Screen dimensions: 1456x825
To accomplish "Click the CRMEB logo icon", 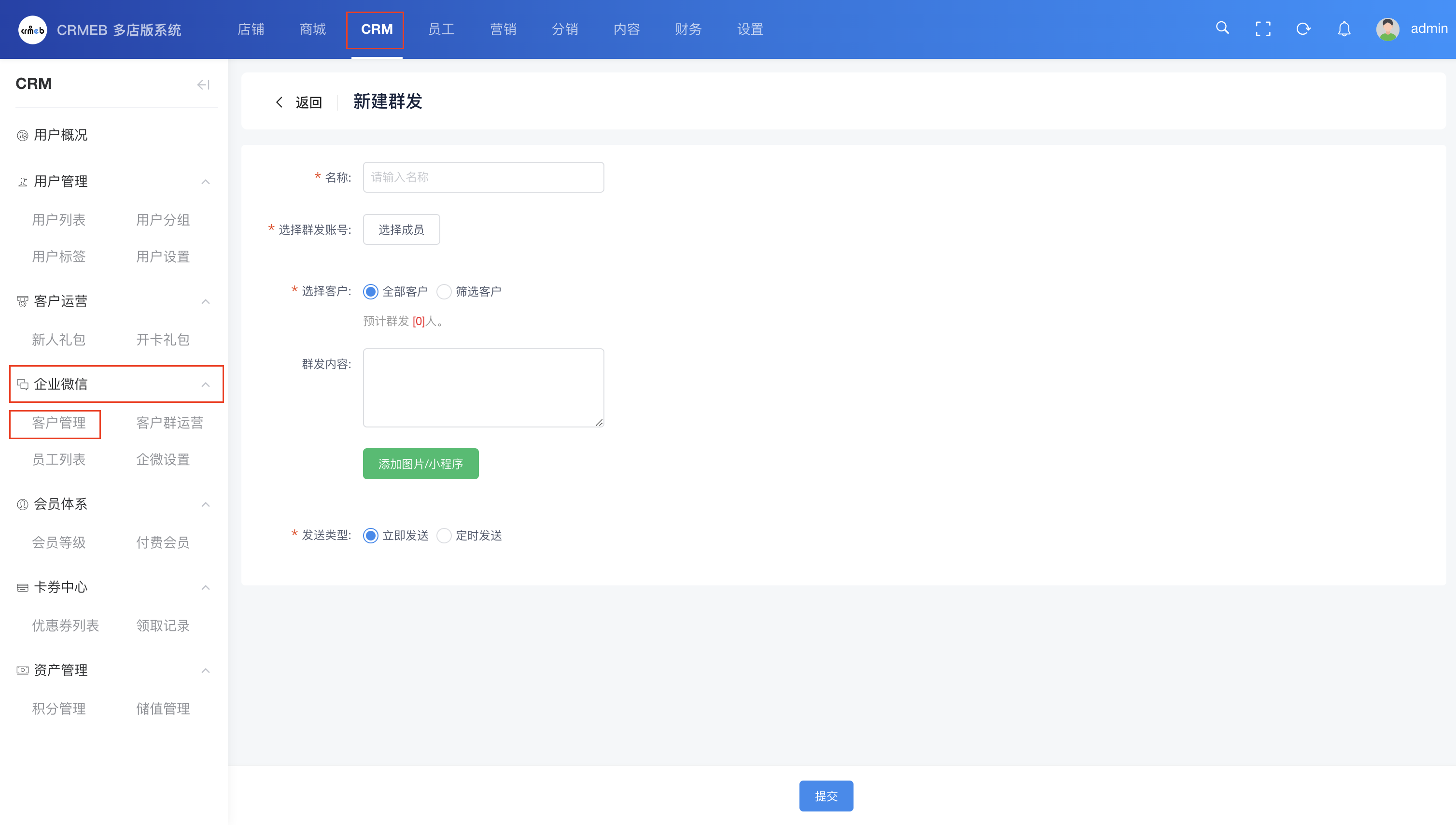I will pyautogui.click(x=32, y=29).
